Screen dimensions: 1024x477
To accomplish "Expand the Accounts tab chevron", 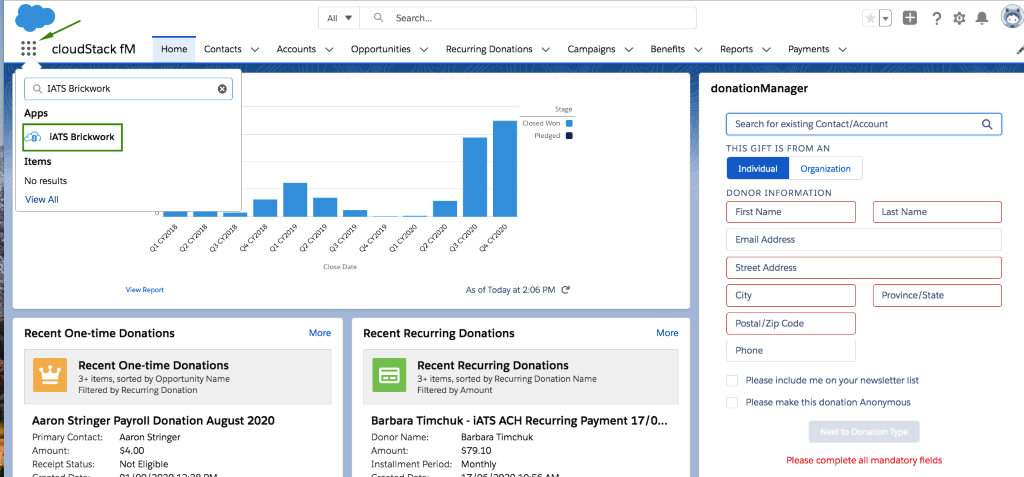I will point(329,49).
